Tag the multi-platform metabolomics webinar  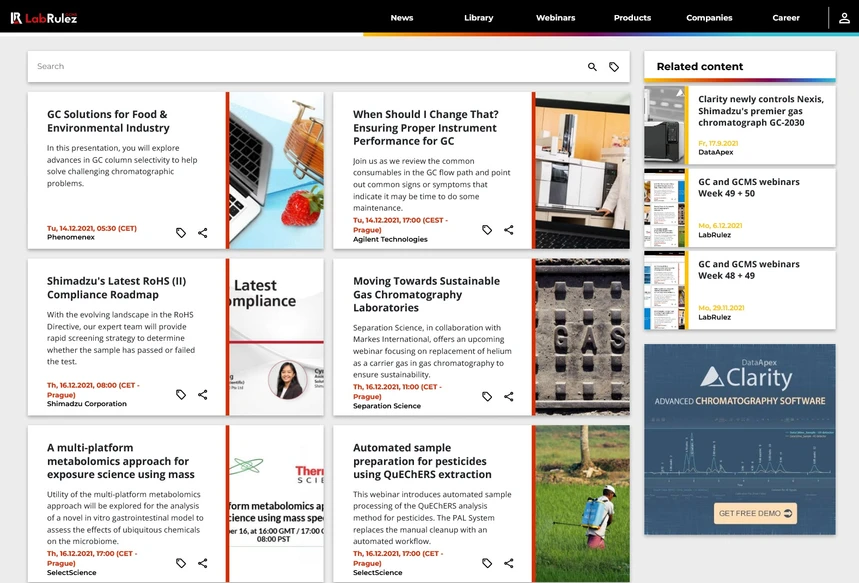coord(181,563)
